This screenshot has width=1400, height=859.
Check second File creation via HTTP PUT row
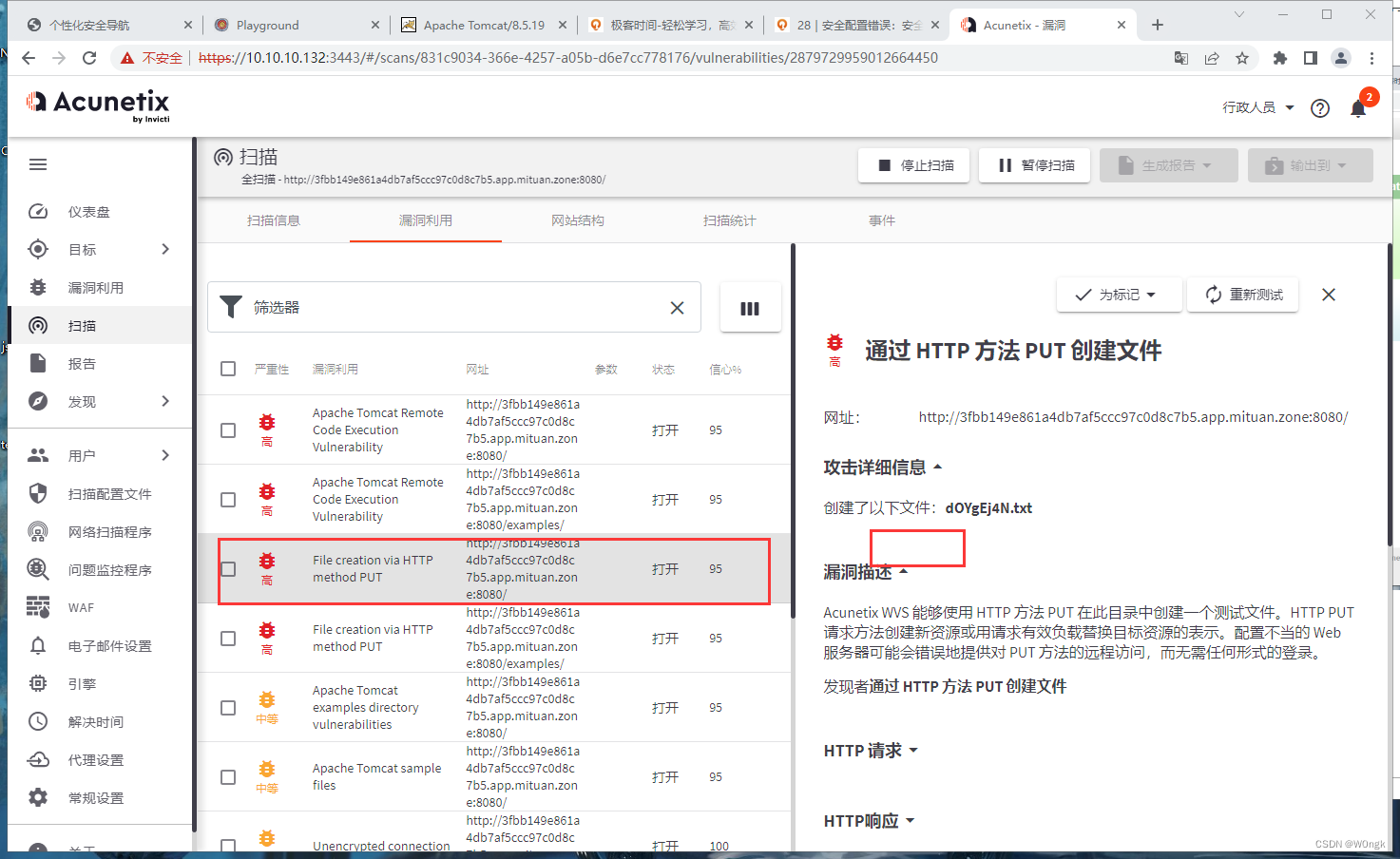click(x=228, y=639)
